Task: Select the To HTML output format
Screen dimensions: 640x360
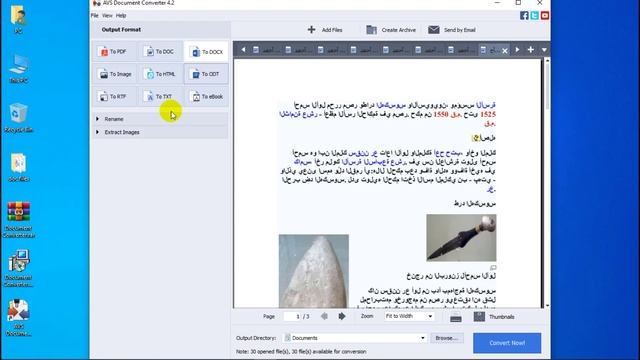Action: click(x=160, y=74)
